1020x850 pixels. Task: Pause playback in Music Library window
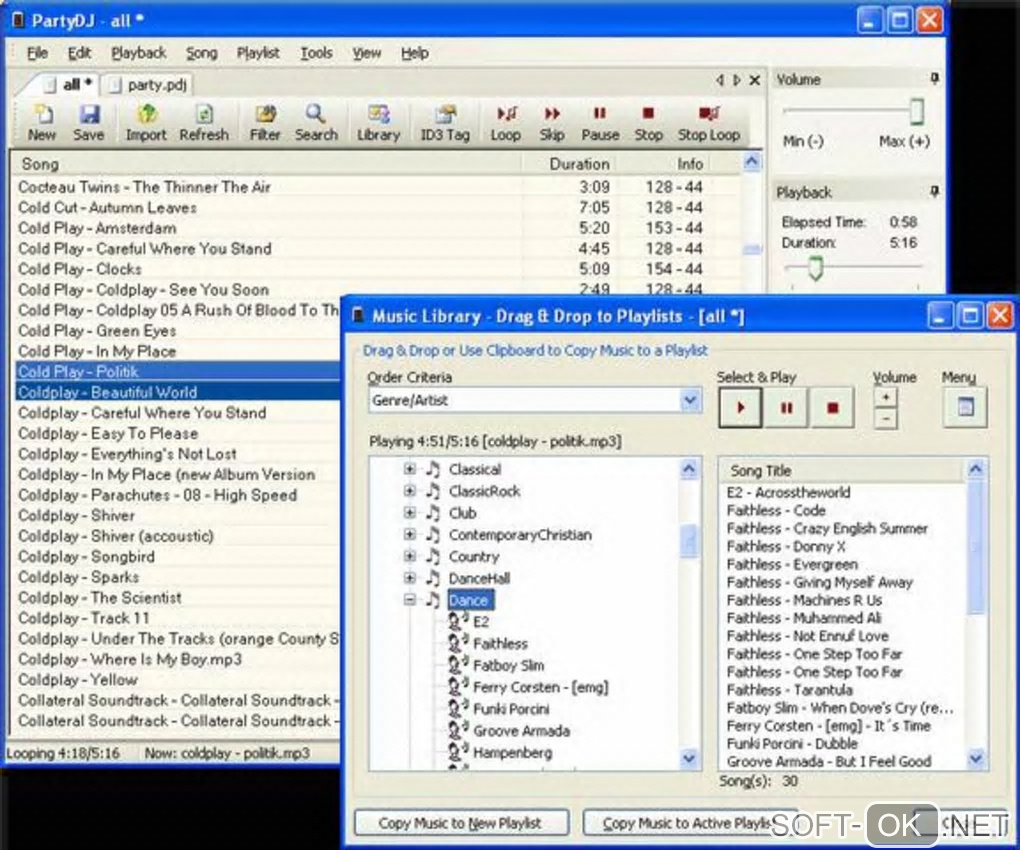[x=787, y=408]
